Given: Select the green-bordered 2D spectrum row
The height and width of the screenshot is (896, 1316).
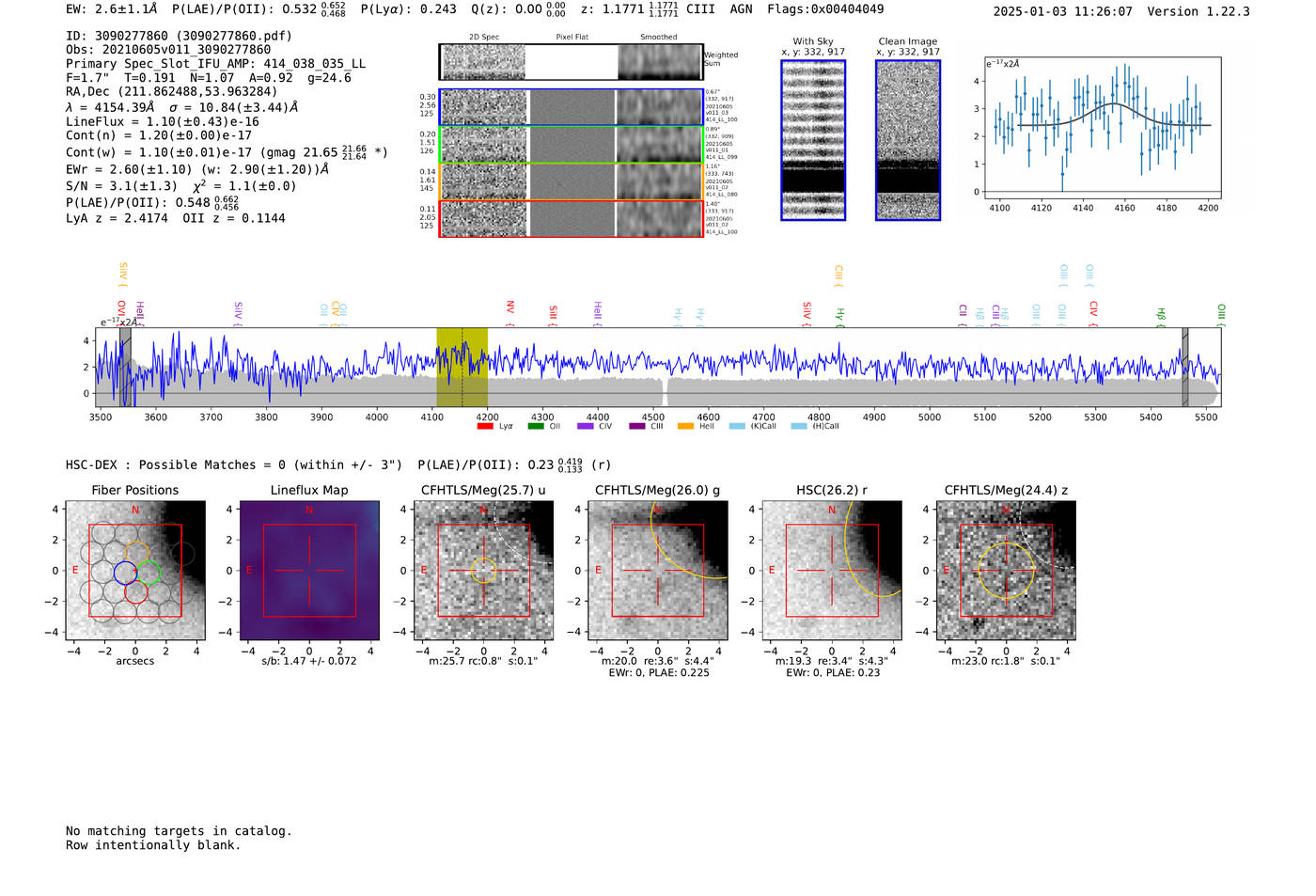Looking at the screenshot, I should click(572, 145).
